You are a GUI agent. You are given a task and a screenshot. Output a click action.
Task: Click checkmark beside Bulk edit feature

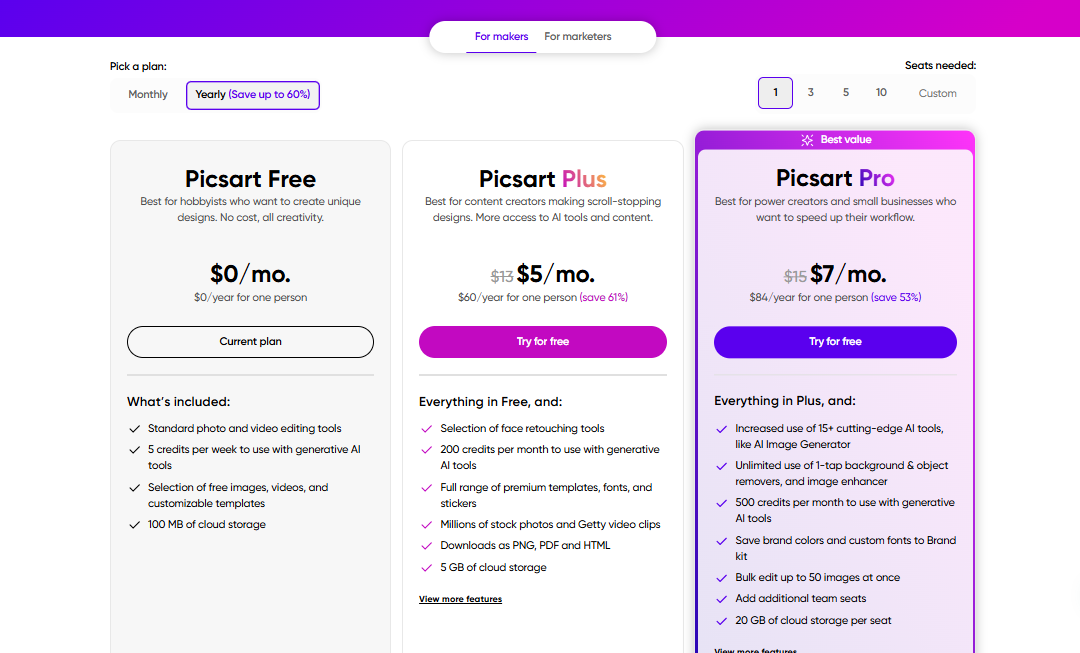721,578
